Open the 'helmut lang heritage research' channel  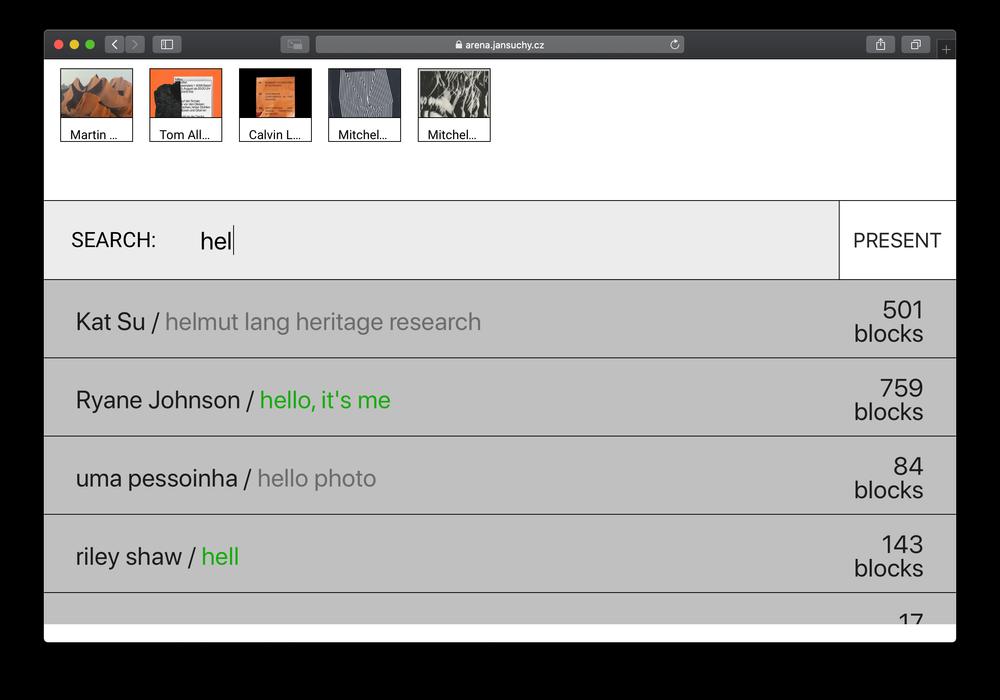click(322, 322)
